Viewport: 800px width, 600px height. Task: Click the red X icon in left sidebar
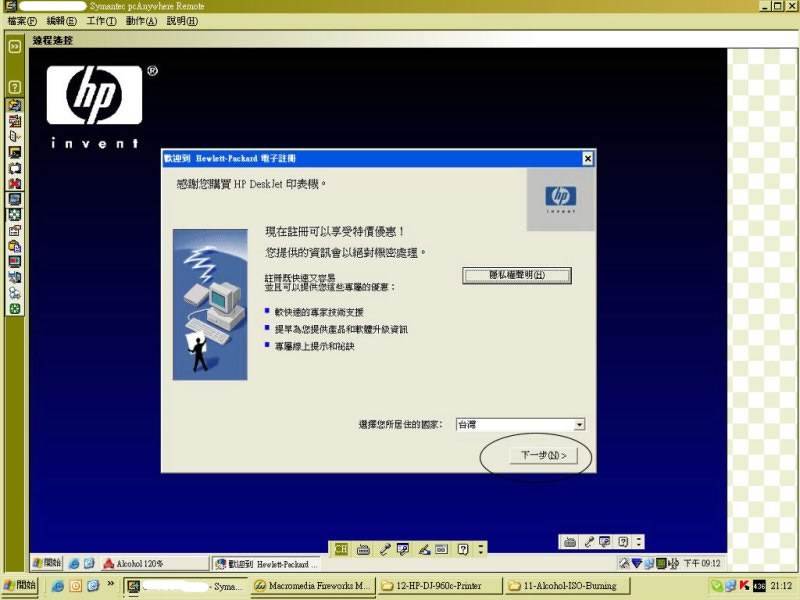(x=15, y=183)
